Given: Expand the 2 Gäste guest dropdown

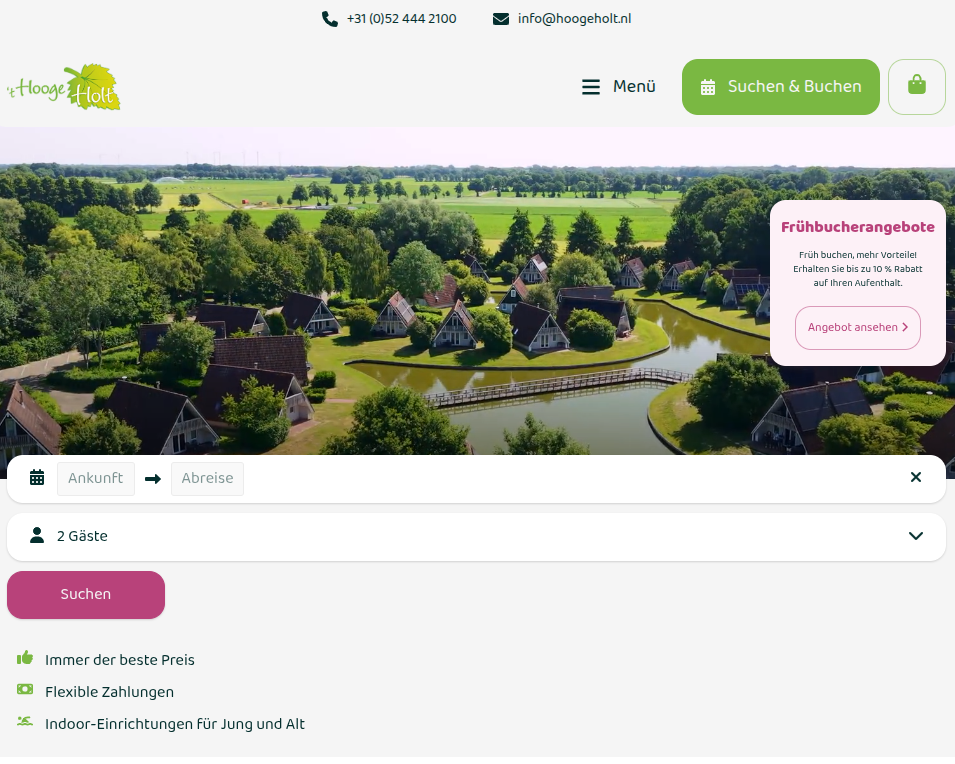Looking at the screenshot, I should click(x=476, y=537).
